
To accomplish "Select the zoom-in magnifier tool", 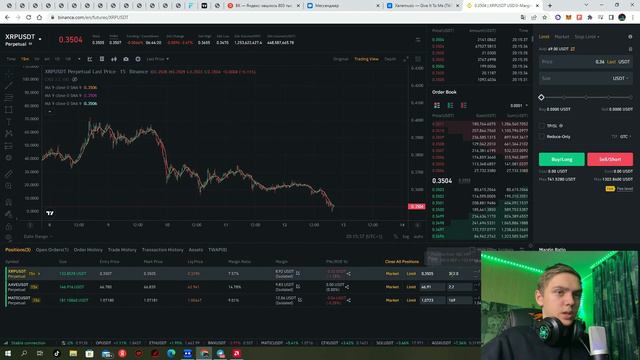I will pyautogui.click(x=9, y=186).
